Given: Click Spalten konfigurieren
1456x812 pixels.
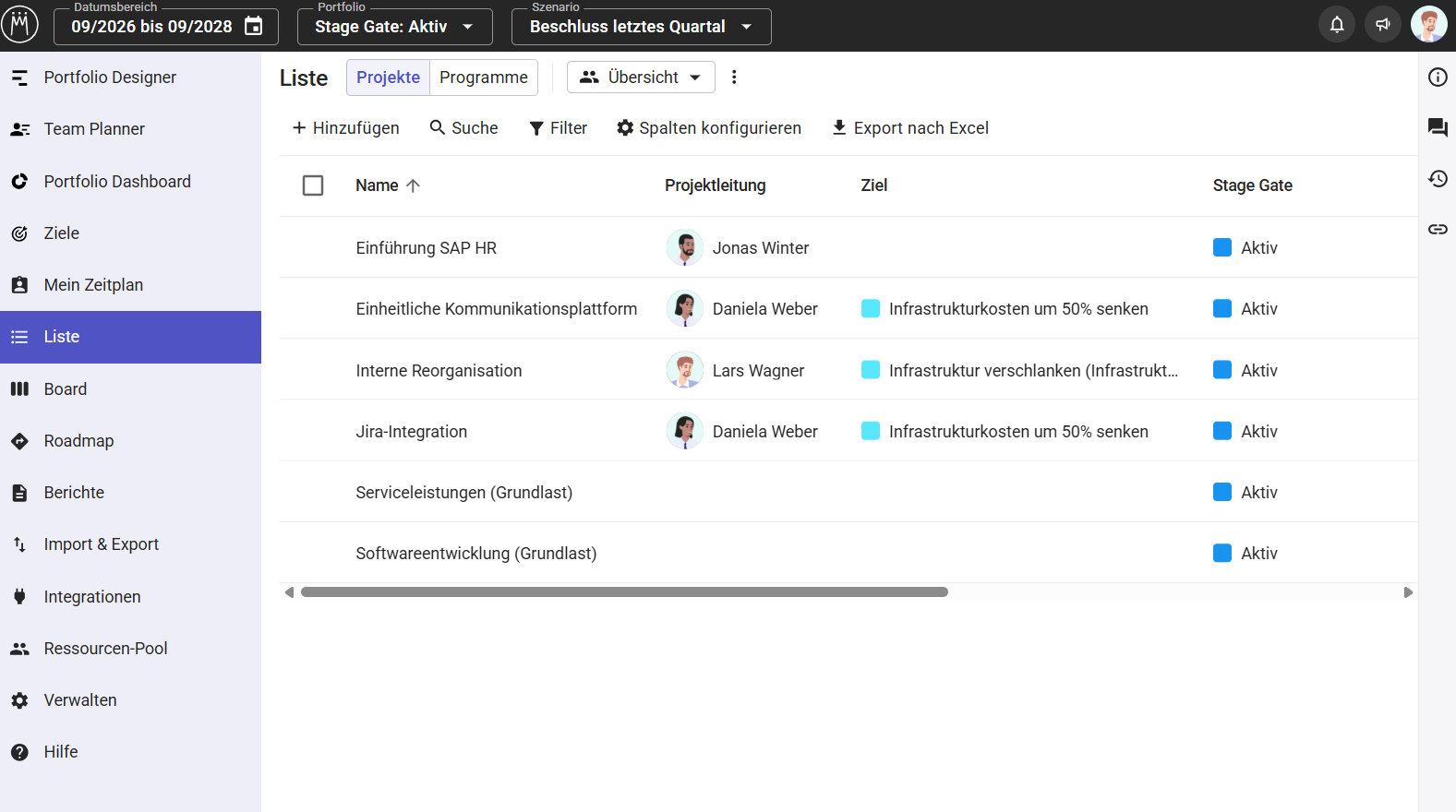Looking at the screenshot, I should click(x=709, y=128).
